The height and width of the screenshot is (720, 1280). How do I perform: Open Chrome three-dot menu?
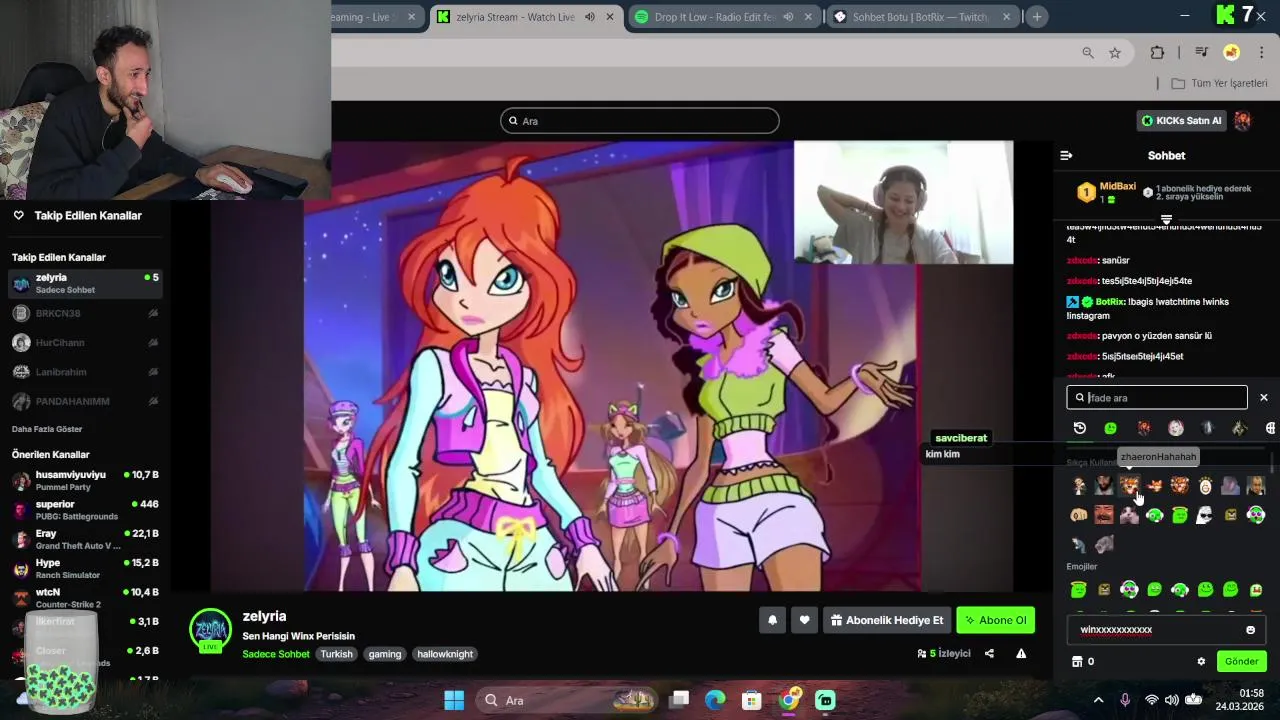click(1262, 53)
